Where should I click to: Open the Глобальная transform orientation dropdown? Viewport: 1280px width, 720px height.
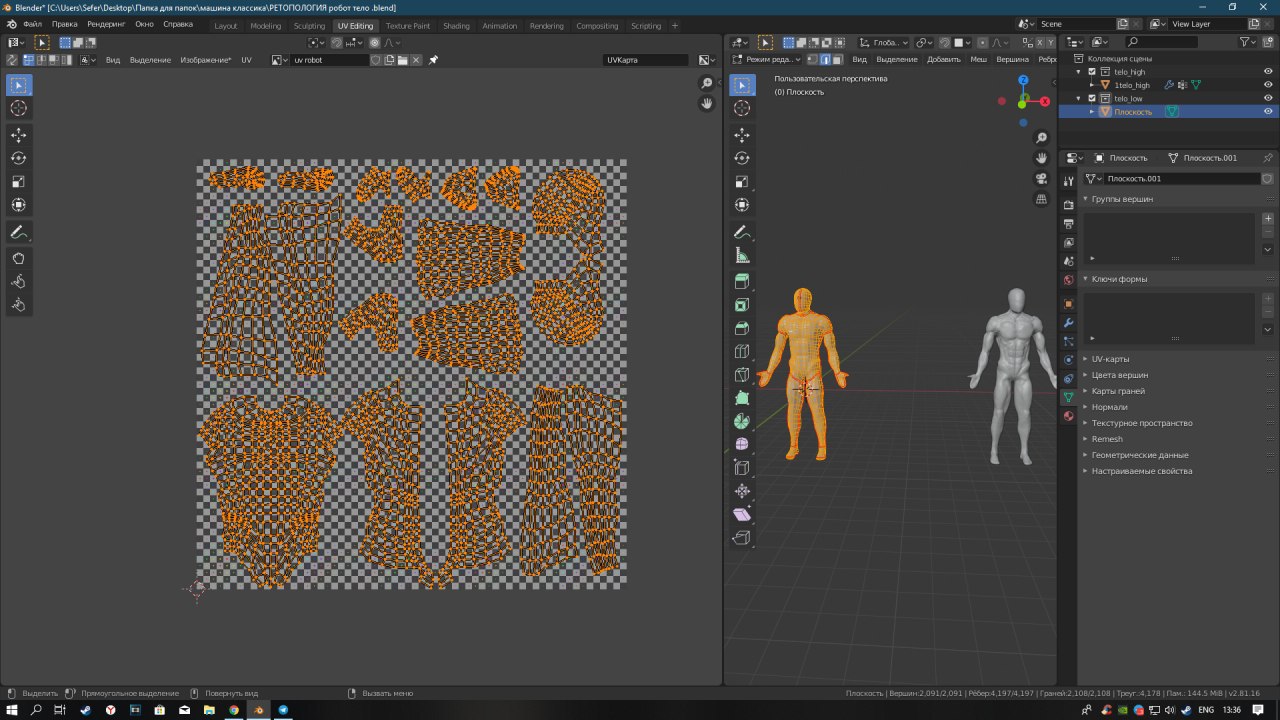click(884, 43)
